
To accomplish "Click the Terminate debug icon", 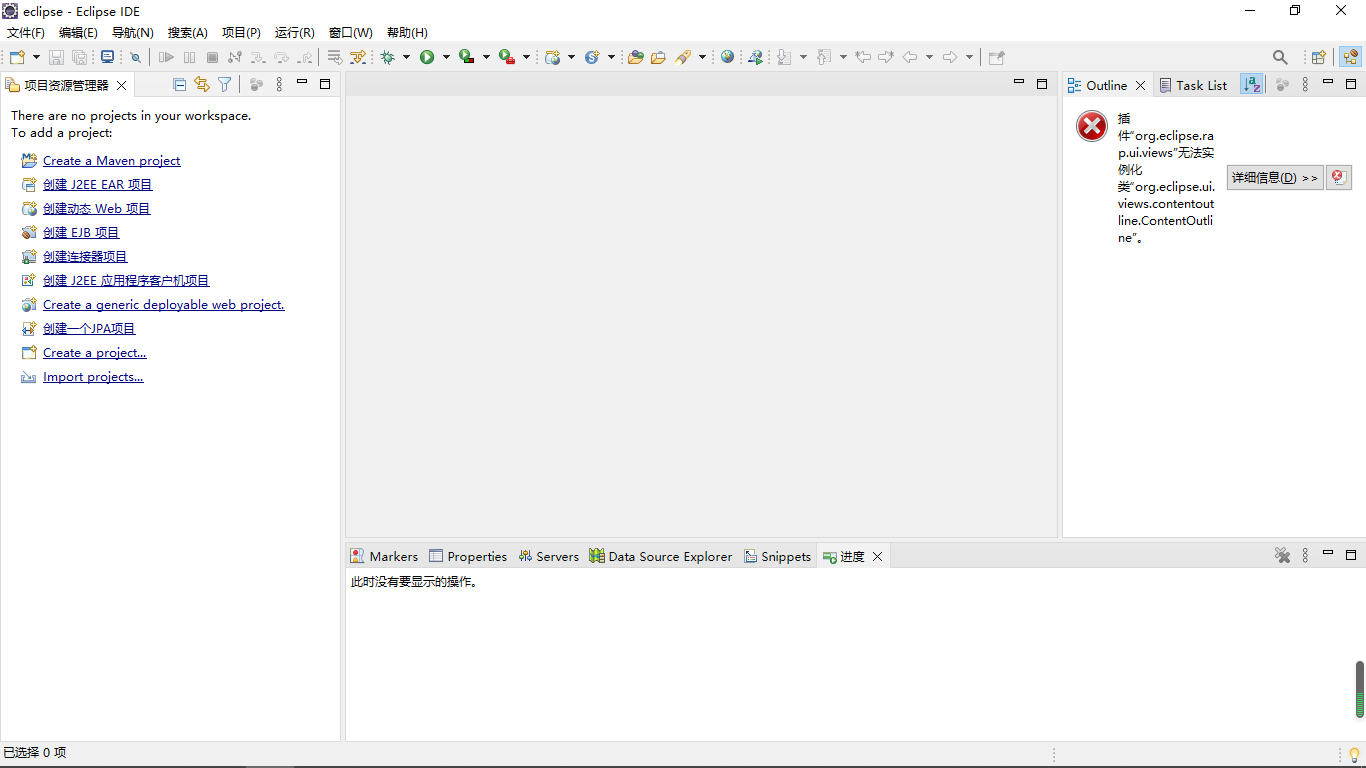I will pyautogui.click(x=212, y=57).
